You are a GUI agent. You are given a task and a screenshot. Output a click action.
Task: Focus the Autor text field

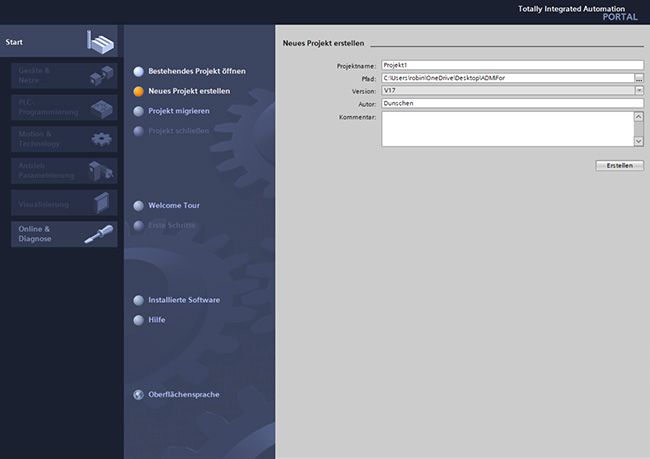(x=510, y=102)
